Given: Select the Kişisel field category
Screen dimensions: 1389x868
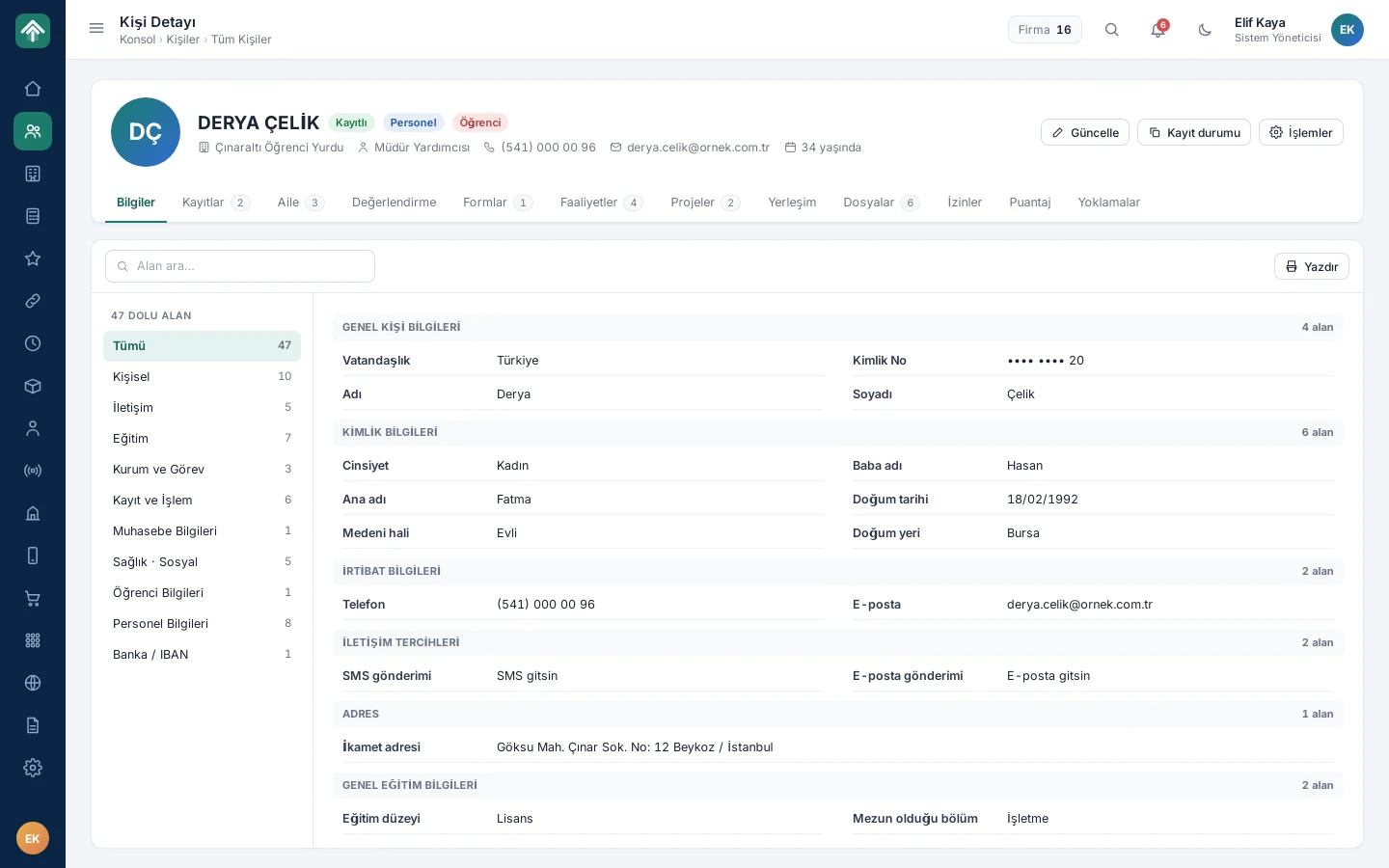Looking at the screenshot, I should 202,377.
